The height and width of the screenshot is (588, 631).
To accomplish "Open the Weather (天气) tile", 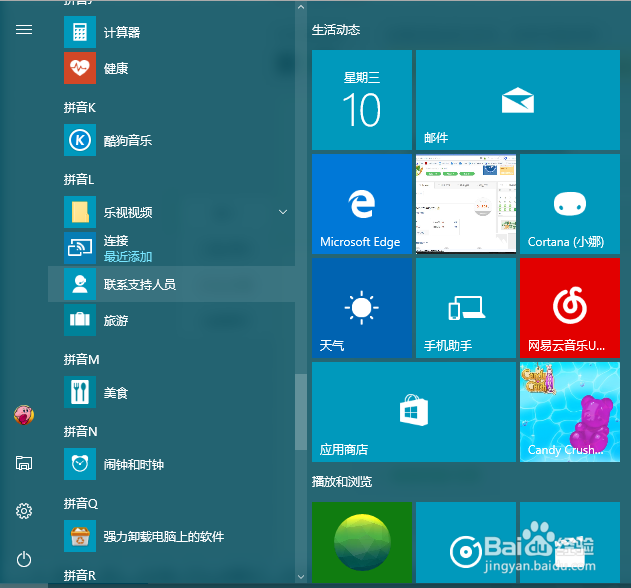I will 362,308.
